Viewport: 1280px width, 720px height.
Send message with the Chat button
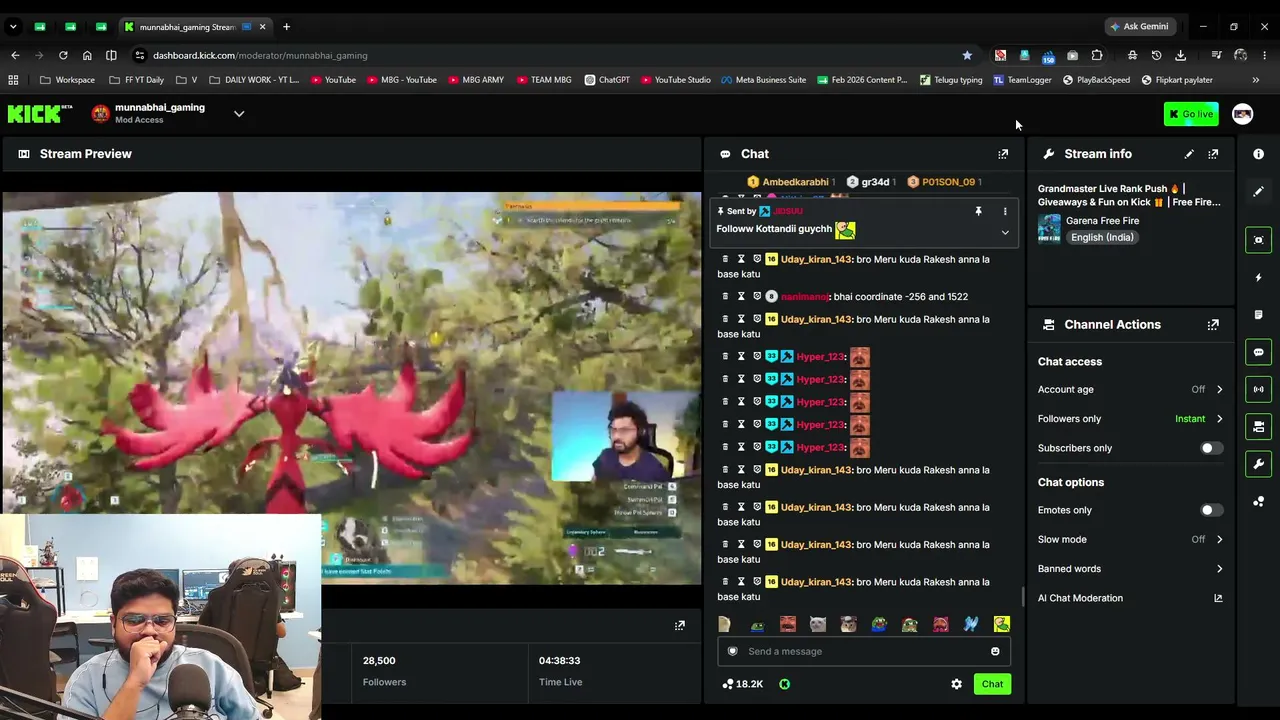coord(992,684)
